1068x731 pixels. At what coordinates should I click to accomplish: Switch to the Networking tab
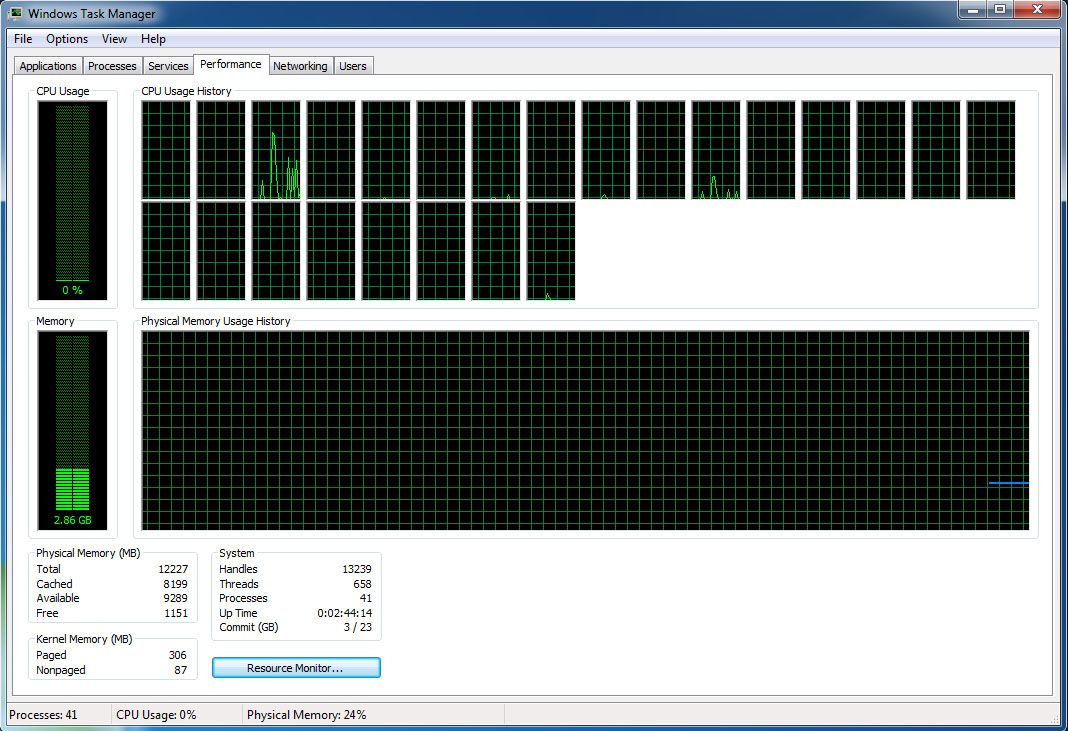(x=301, y=66)
